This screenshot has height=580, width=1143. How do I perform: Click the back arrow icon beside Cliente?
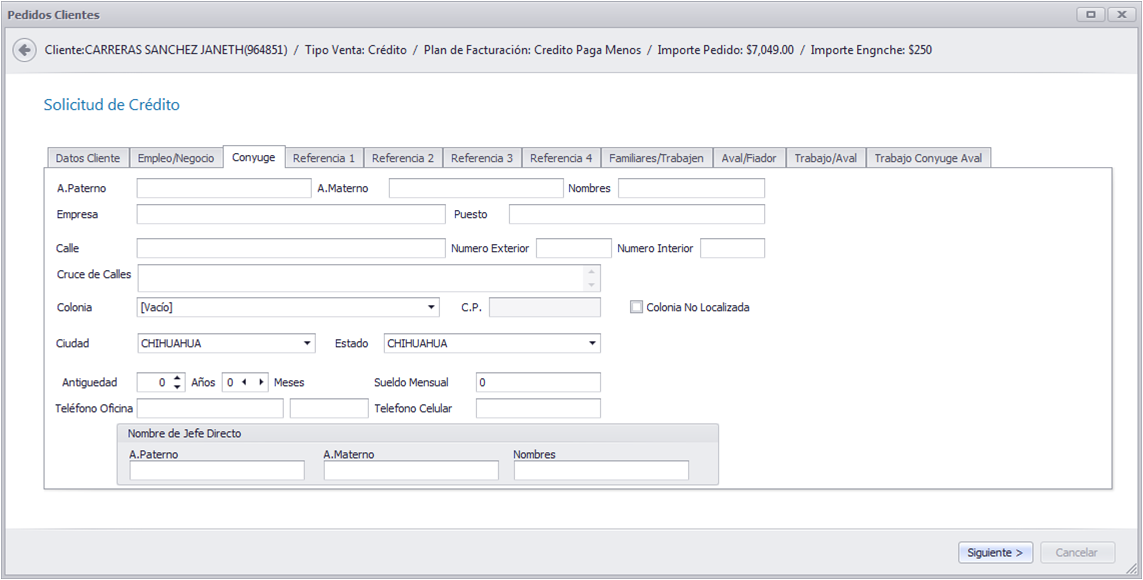25,50
